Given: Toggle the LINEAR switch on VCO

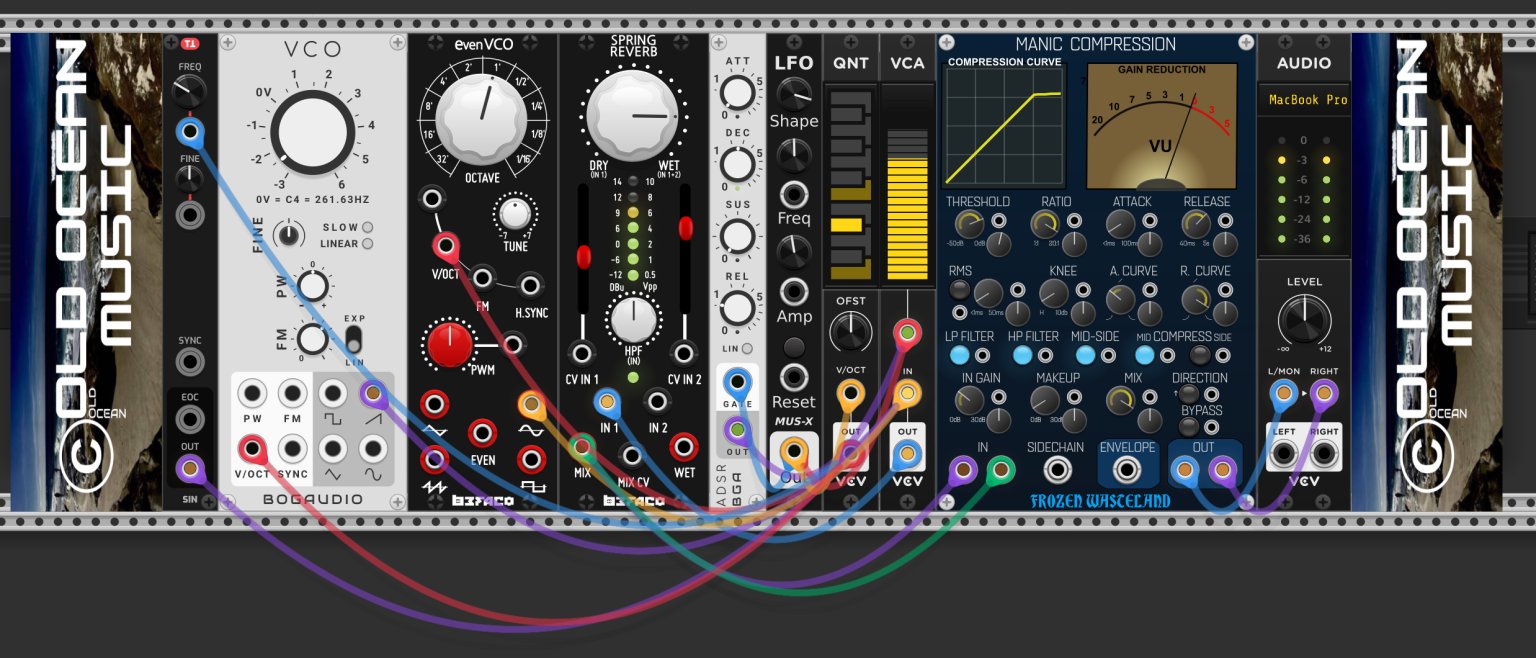Looking at the screenshot, I should pos(367,243).
